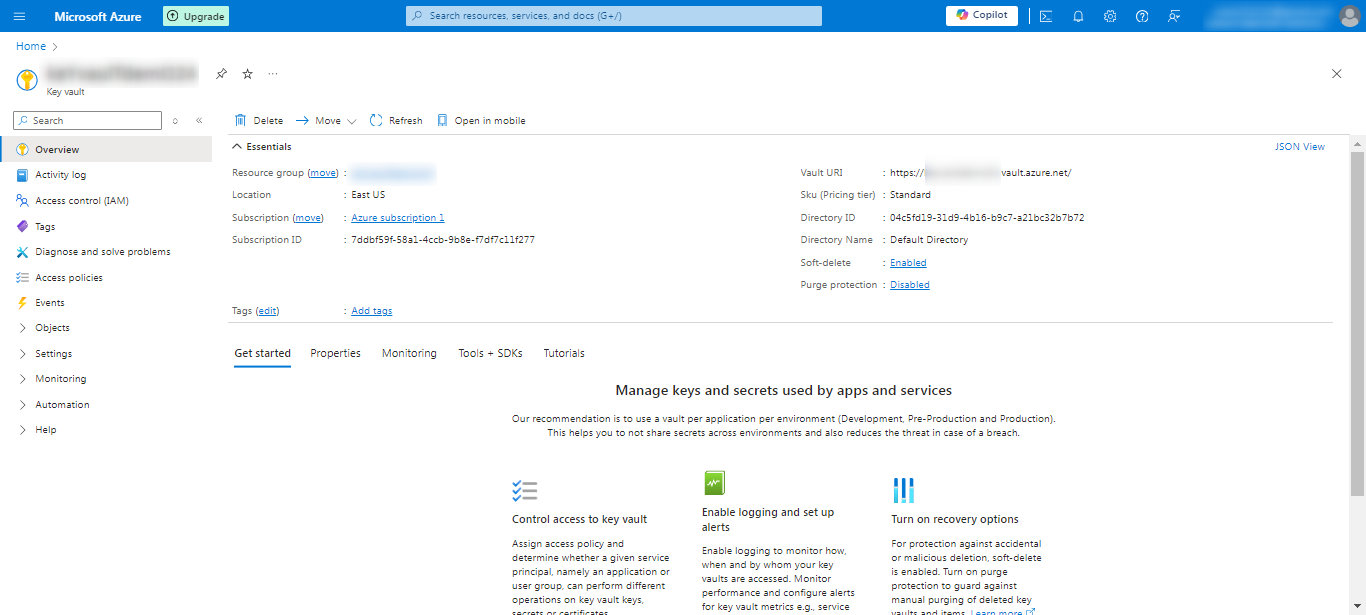The width and height of the screenshot is (1366, 615).
Task: Open the feedback icon in header
Action: (1174, 16)
